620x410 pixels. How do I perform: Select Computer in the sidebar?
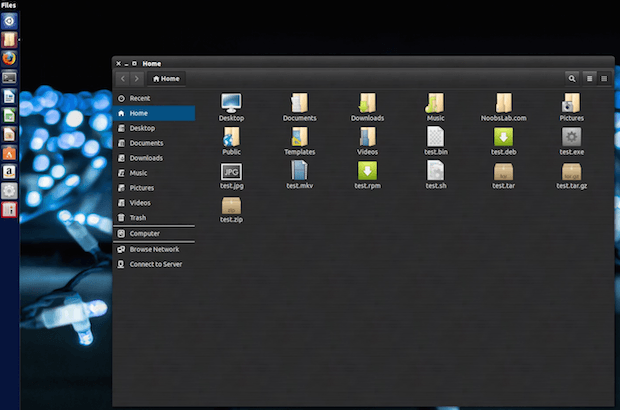point(154,233)
